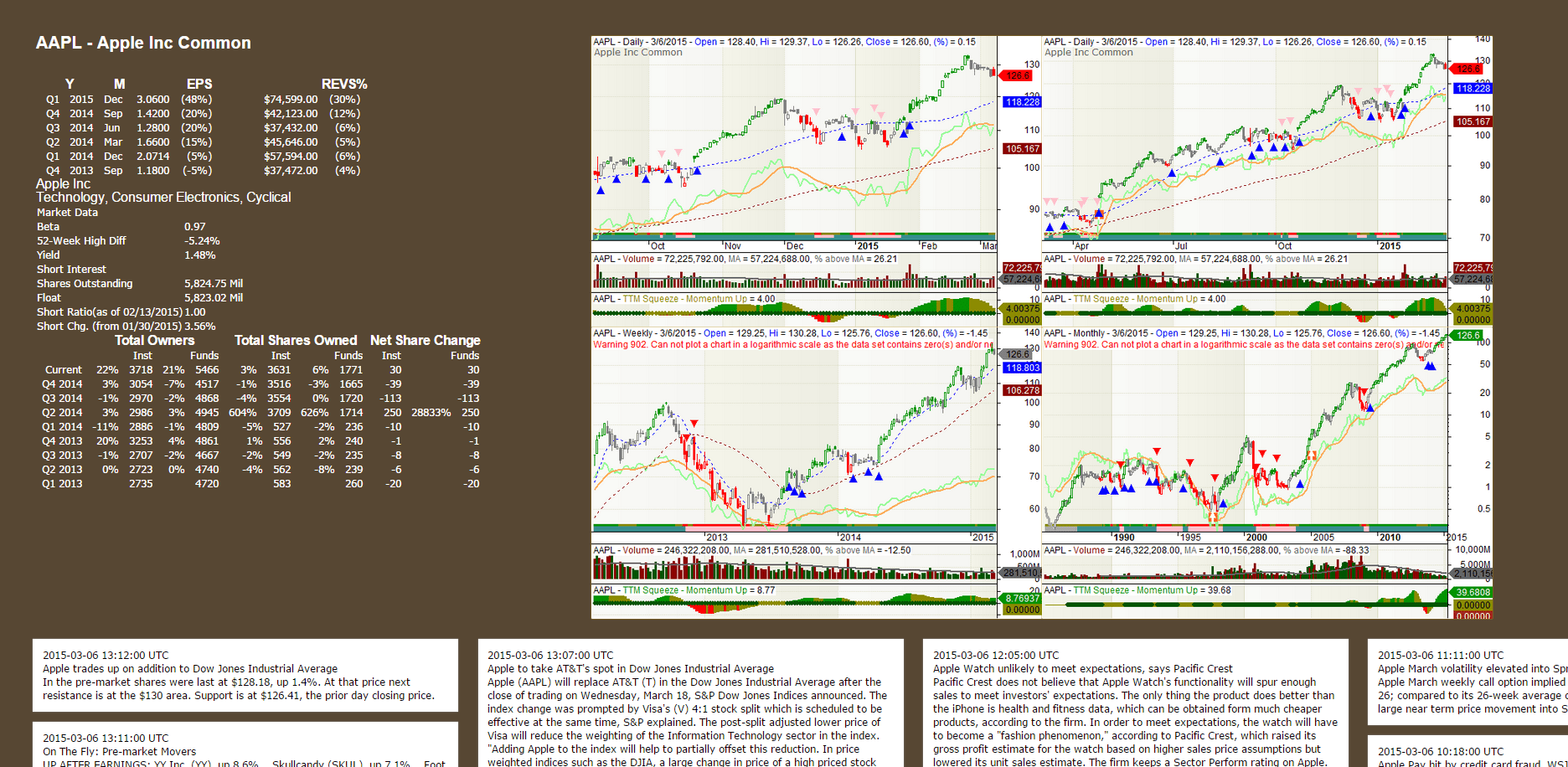Viewport: 1568px width, 767px height.
Task: Click the blue 118.803 price tag on weekly chart
Action: (1022, 368)
